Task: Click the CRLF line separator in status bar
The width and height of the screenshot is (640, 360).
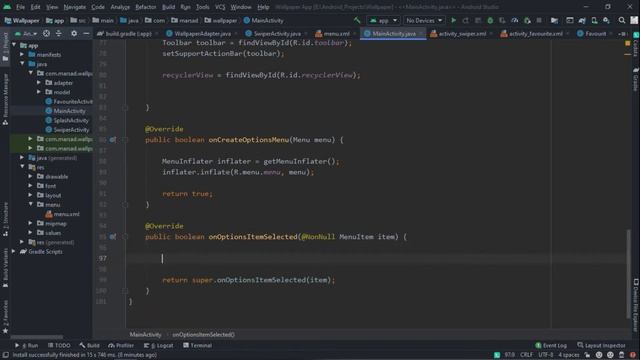Action: [x=527, y=355]
